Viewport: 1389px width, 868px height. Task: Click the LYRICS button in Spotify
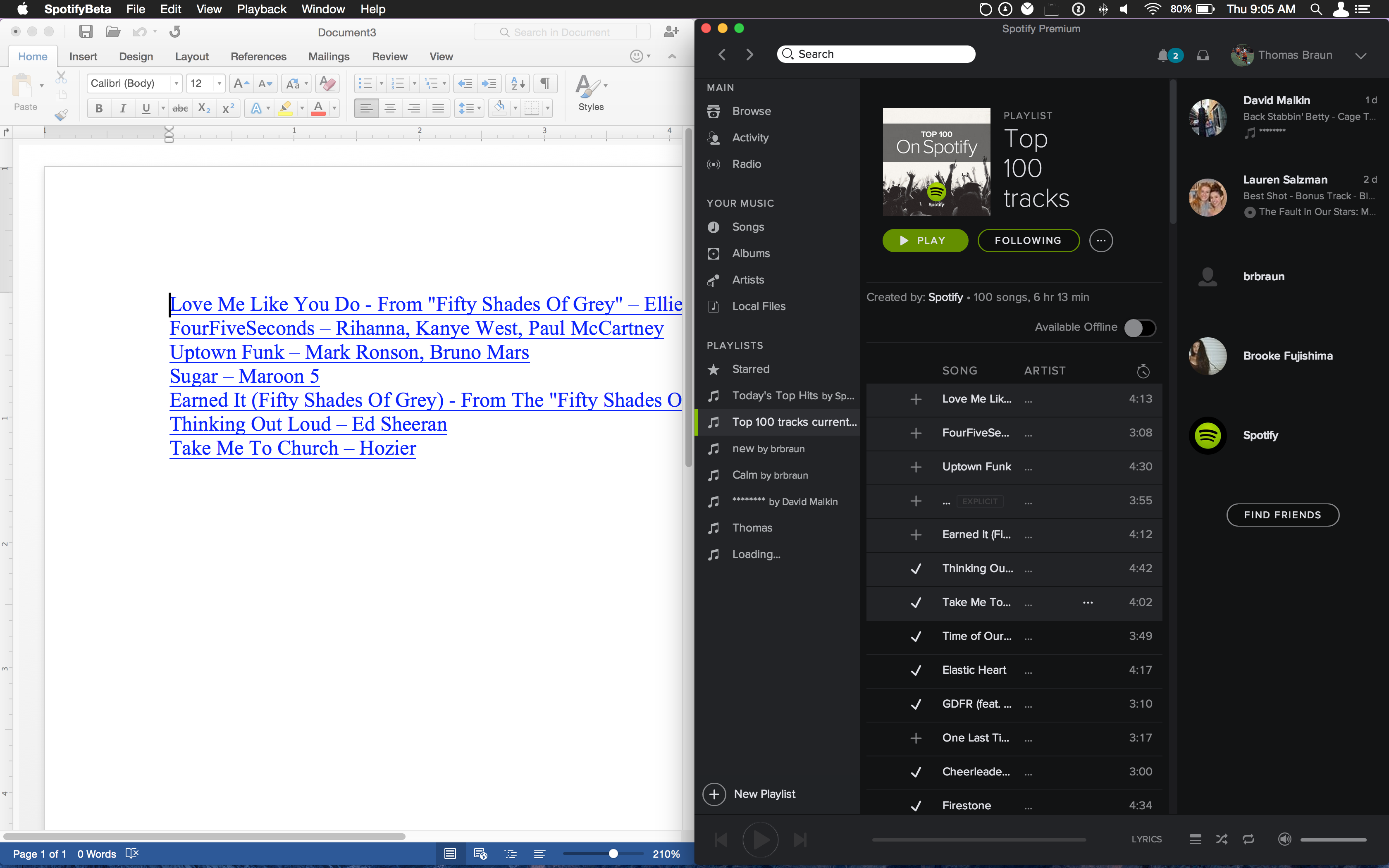pos(1146,839)
